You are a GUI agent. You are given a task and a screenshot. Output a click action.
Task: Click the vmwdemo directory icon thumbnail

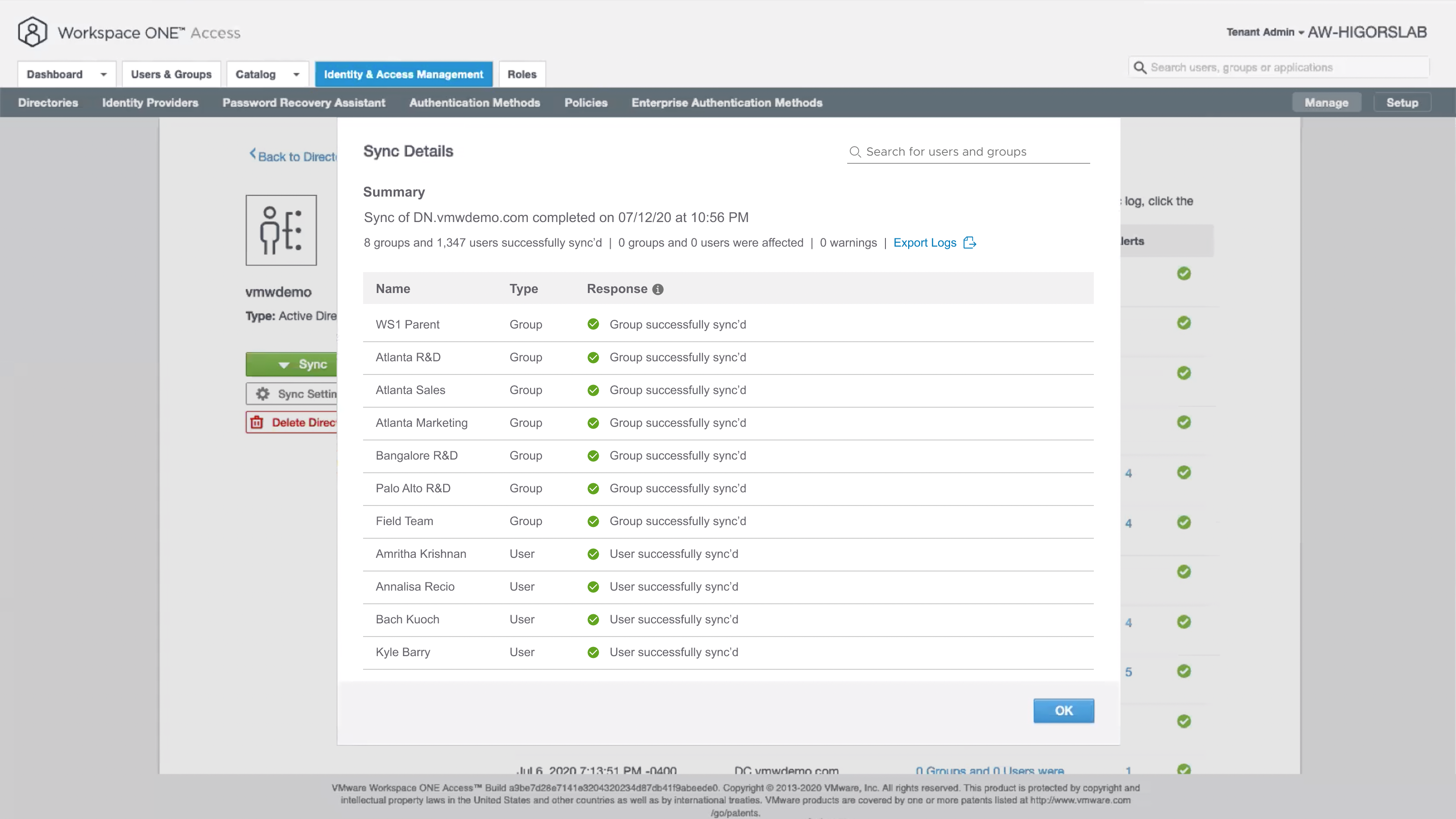(x=281, y=230)
